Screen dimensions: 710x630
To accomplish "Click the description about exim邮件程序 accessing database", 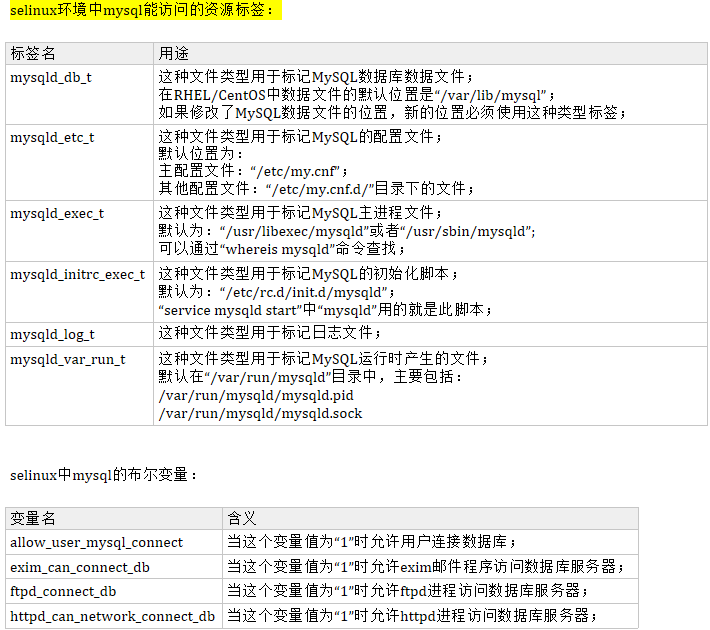I will [x=426, y=567].
